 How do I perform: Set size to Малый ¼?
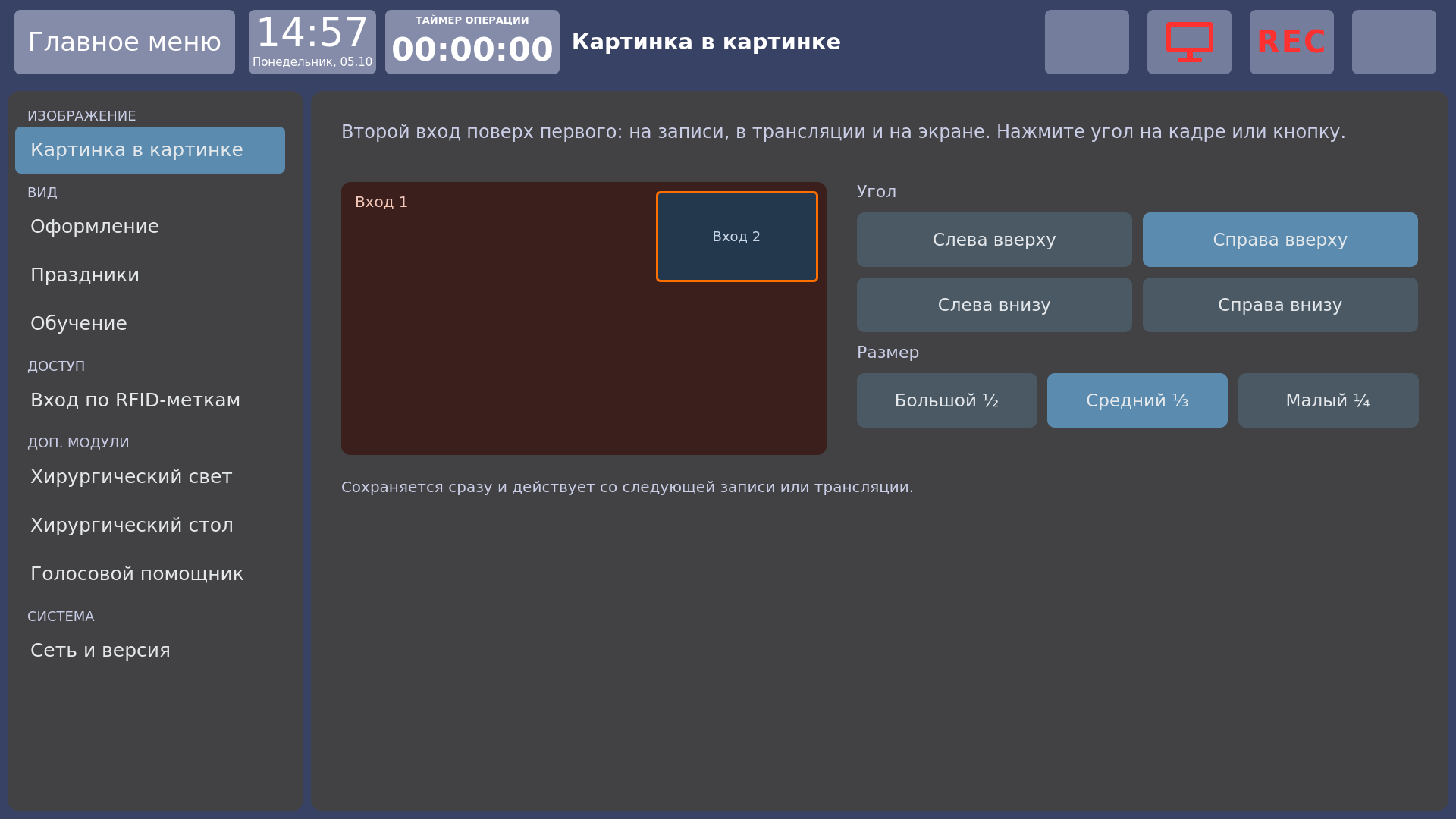(x=1328, y=400)
